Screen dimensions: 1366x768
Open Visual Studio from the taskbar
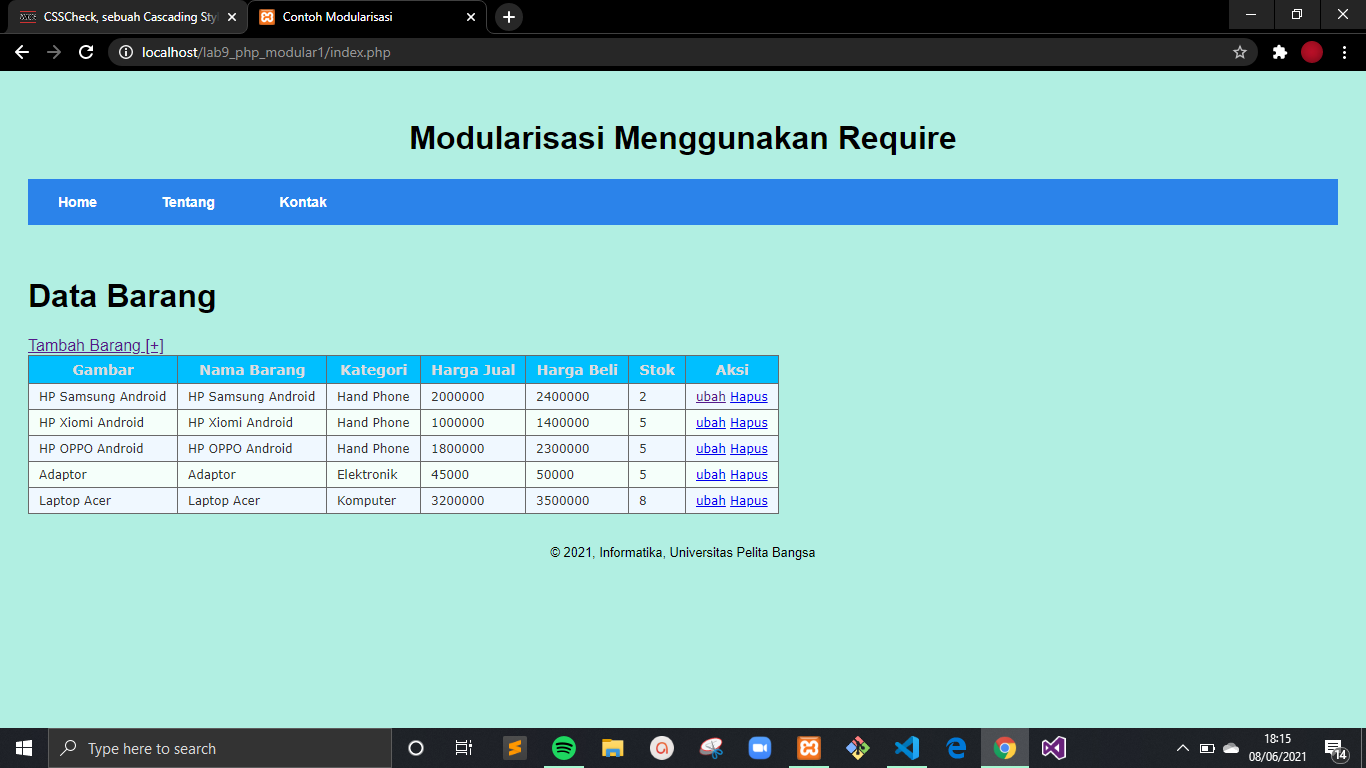(x=1053, y=747)
